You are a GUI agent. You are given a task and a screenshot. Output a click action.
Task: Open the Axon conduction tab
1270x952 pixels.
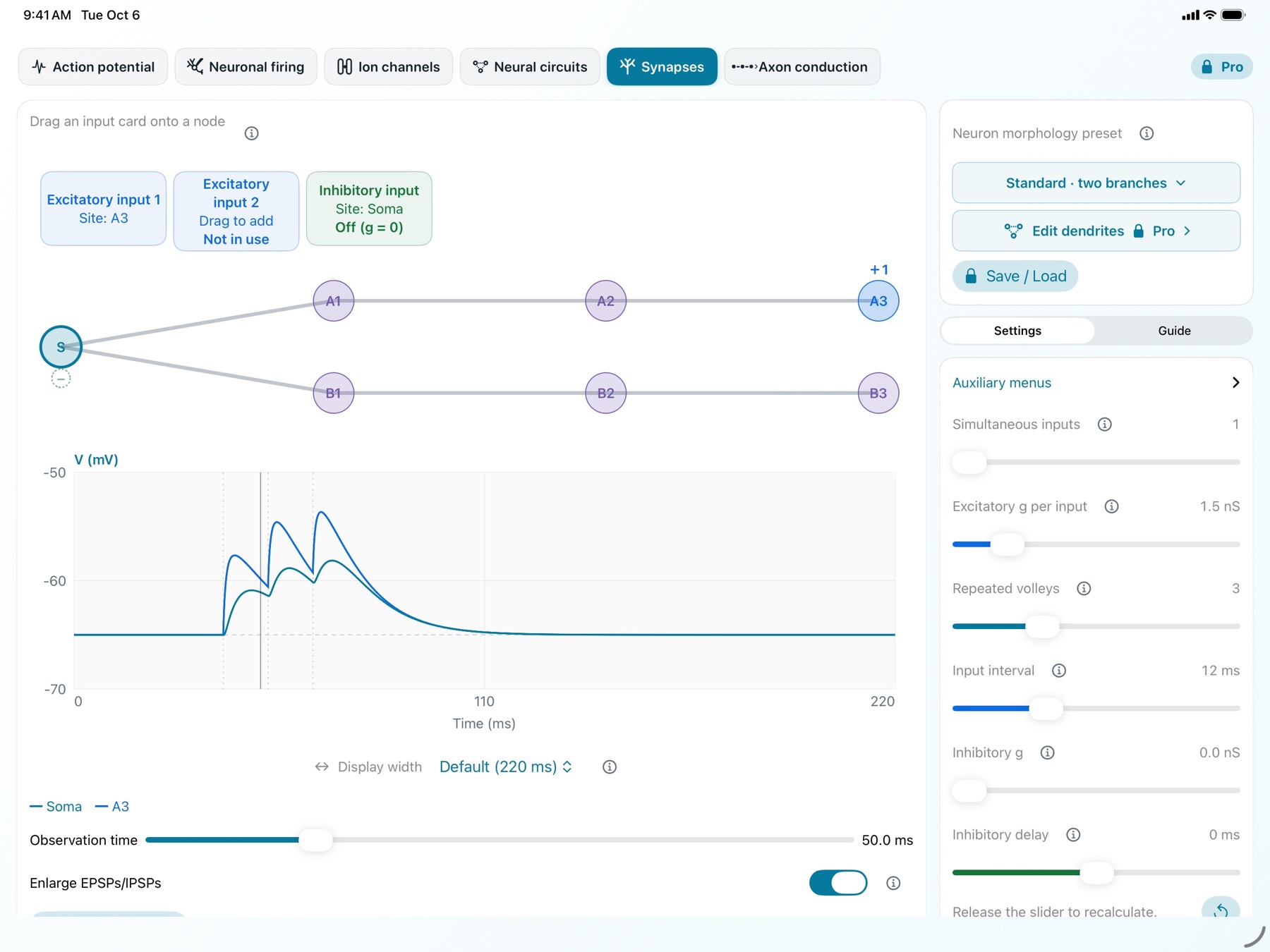(802, 67)
